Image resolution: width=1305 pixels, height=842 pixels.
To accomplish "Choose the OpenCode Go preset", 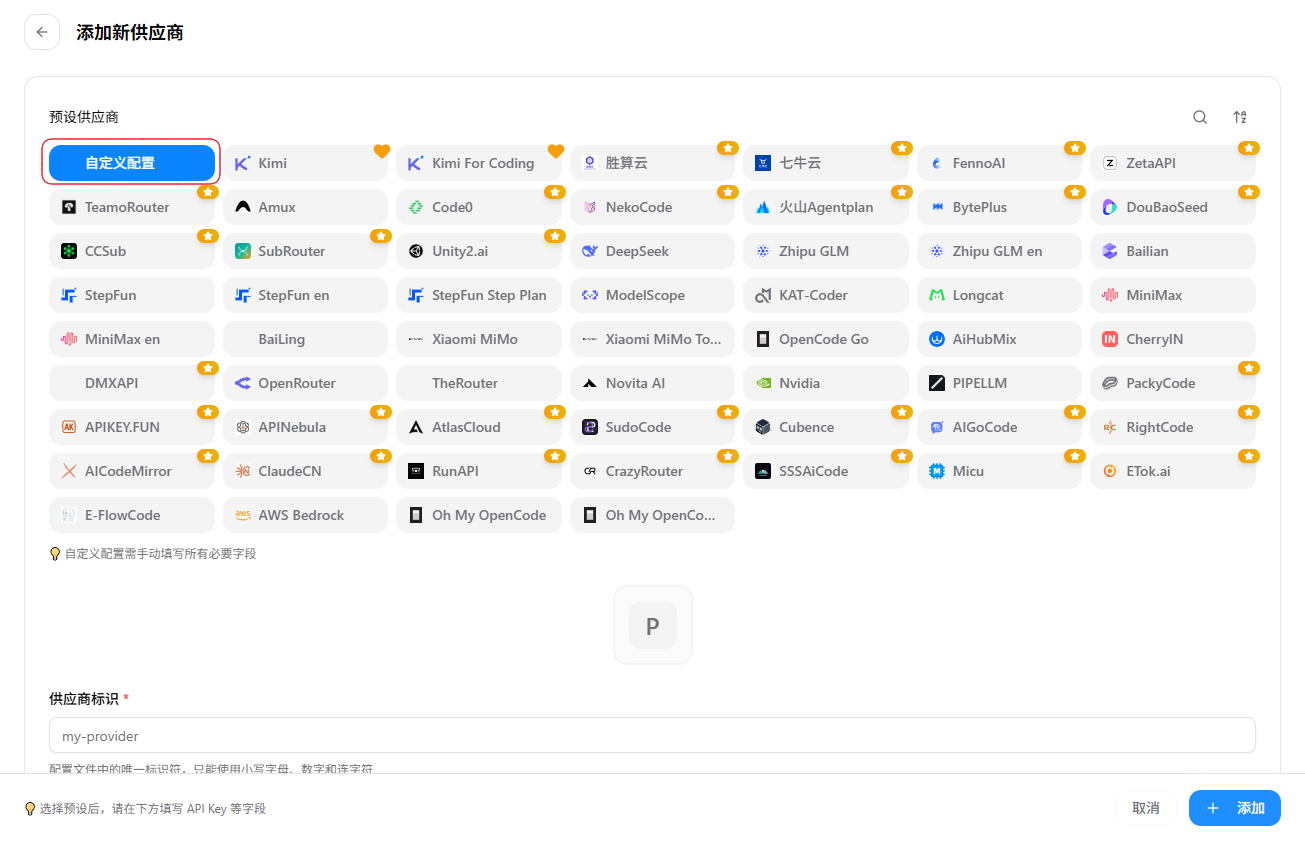I will click(x=826, y=339).
